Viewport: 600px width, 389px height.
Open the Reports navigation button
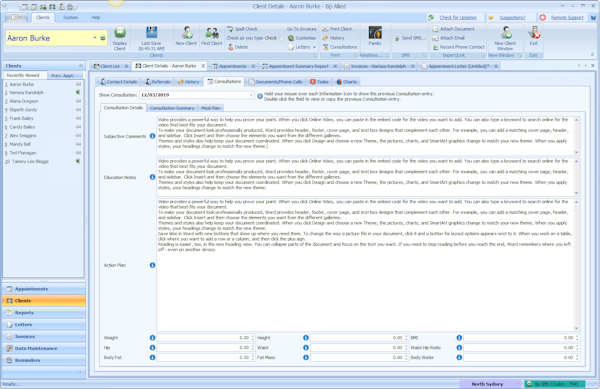[x=44, y=313]
